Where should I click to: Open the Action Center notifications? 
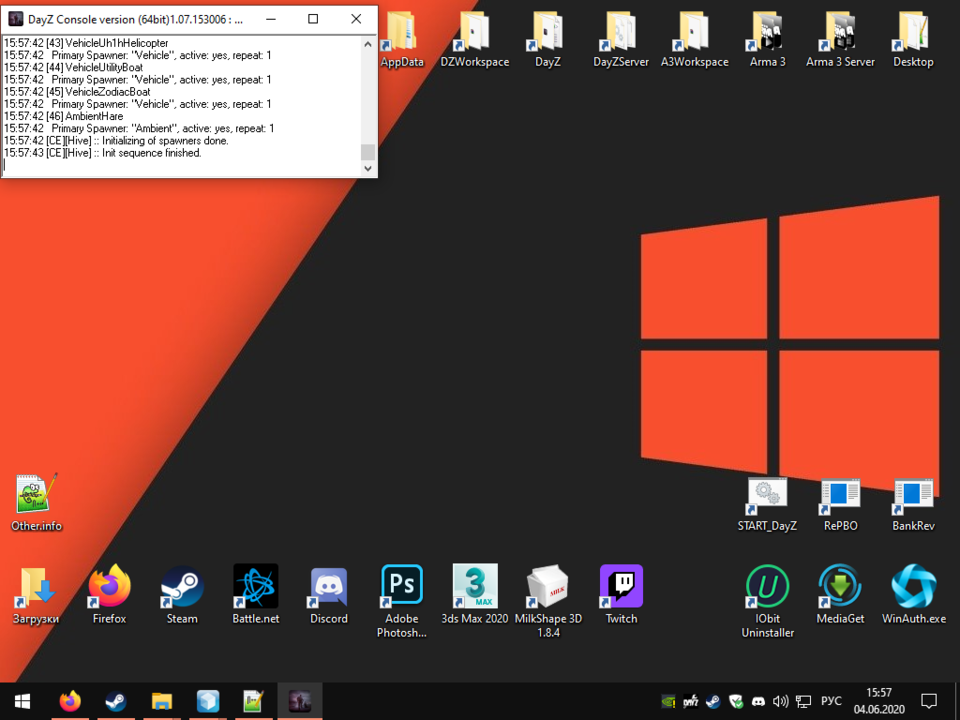pos(929,701)
